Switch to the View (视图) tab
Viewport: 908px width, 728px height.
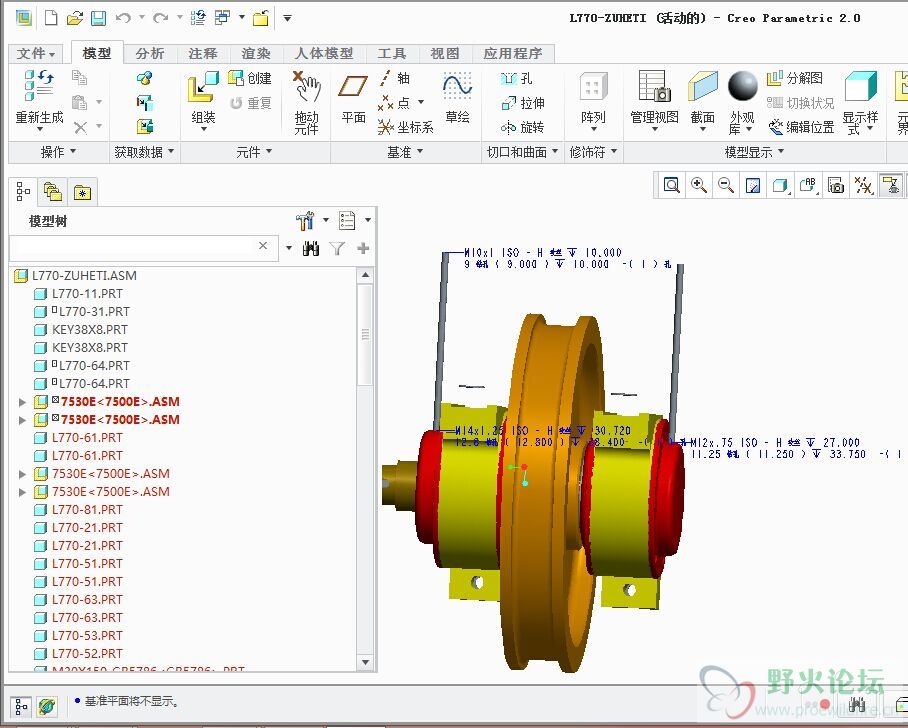pos(445,54)
